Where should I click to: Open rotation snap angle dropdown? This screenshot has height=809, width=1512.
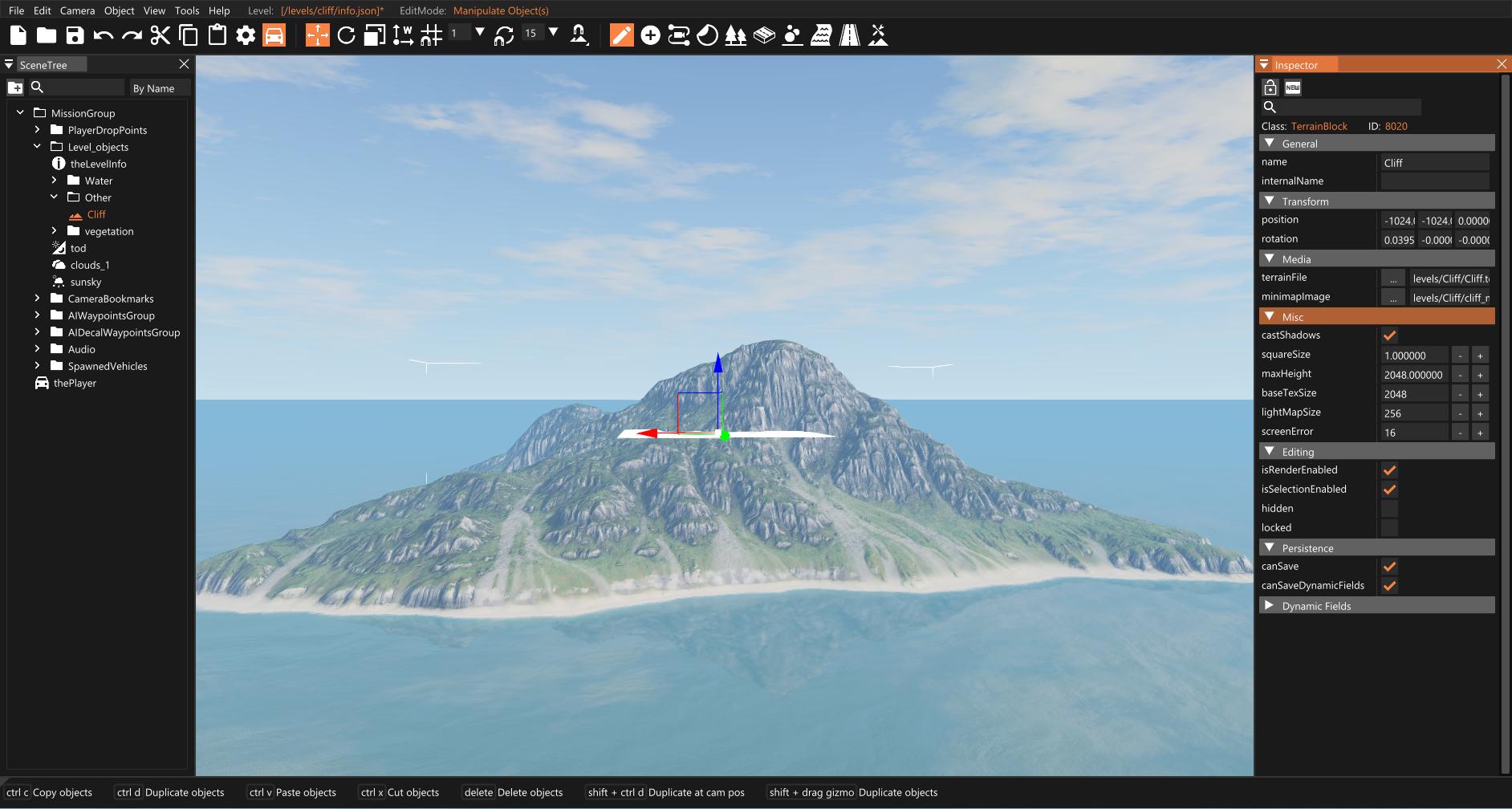click(x=553, y=33)
